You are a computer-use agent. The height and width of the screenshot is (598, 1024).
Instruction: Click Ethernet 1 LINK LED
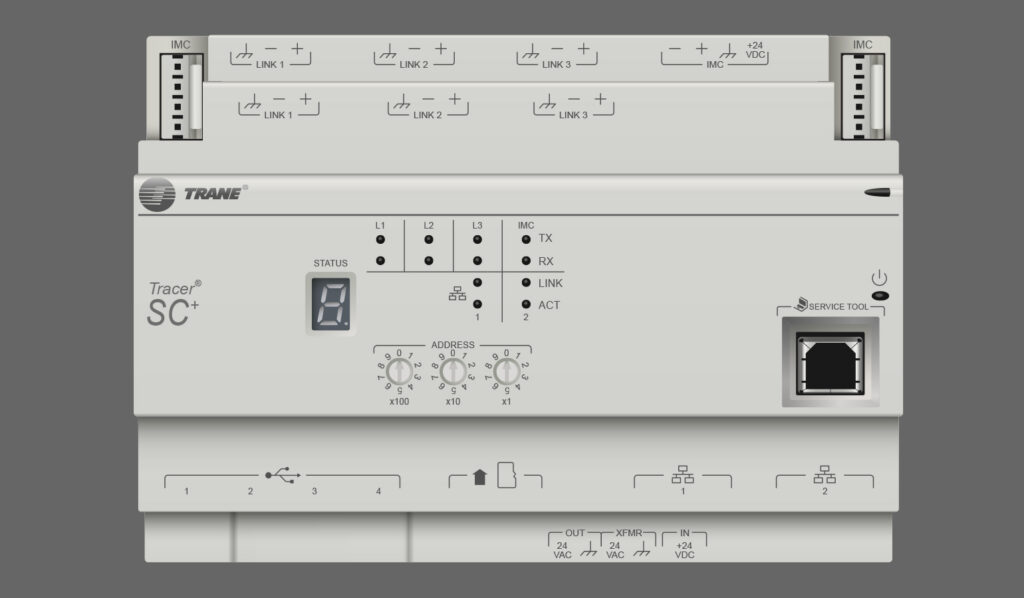477,283
